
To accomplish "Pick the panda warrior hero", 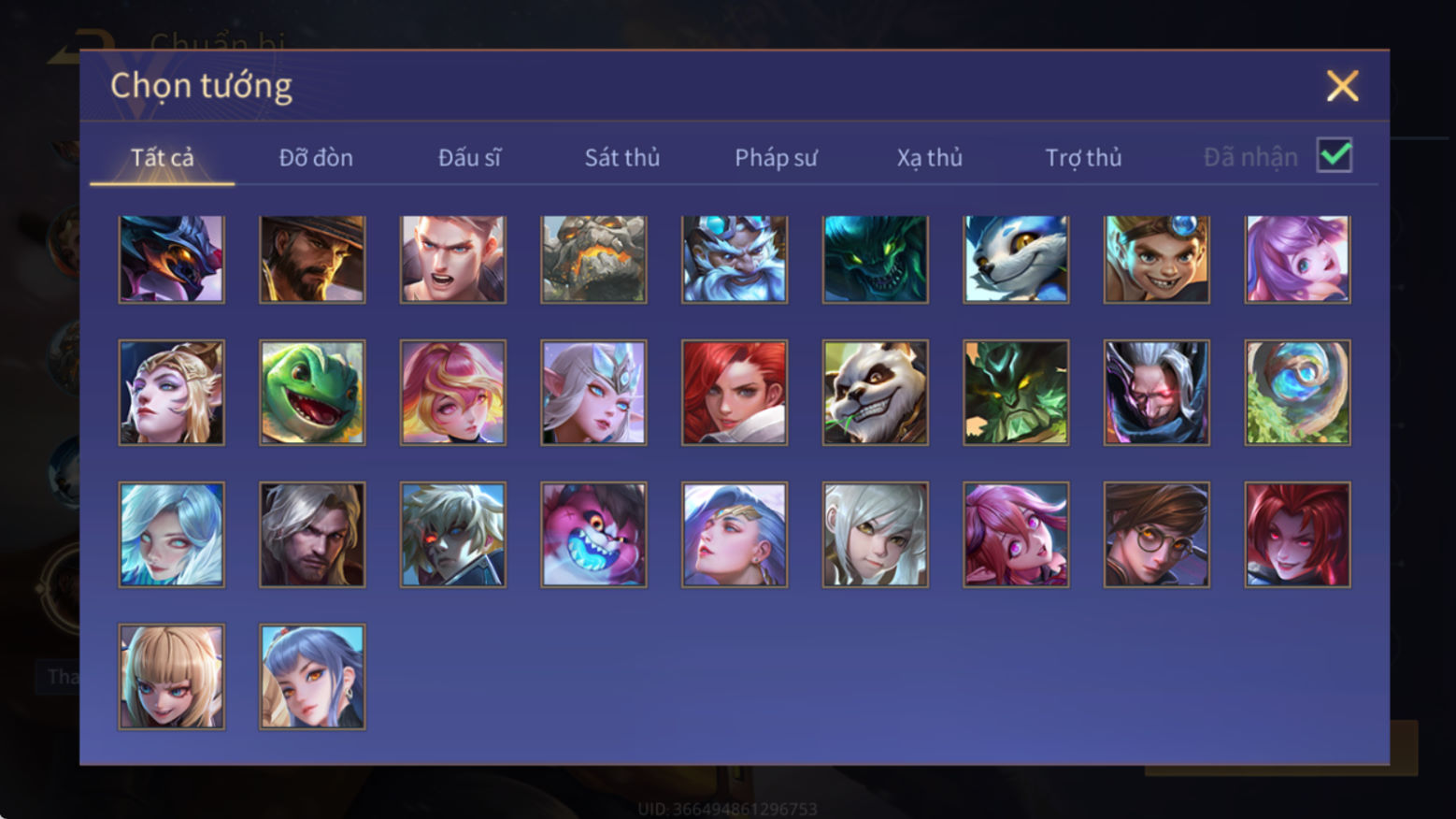I will point(876,393).
